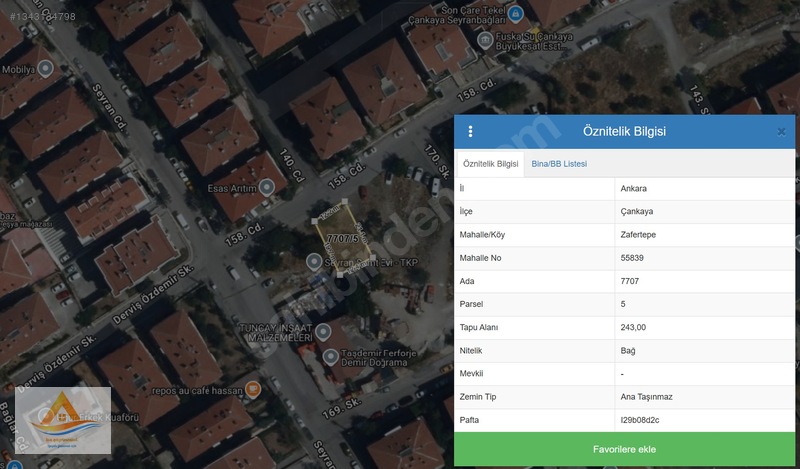Select the Ankara value cell
Image resolution: width=800 pixels, height=469 pixels.
705,188
